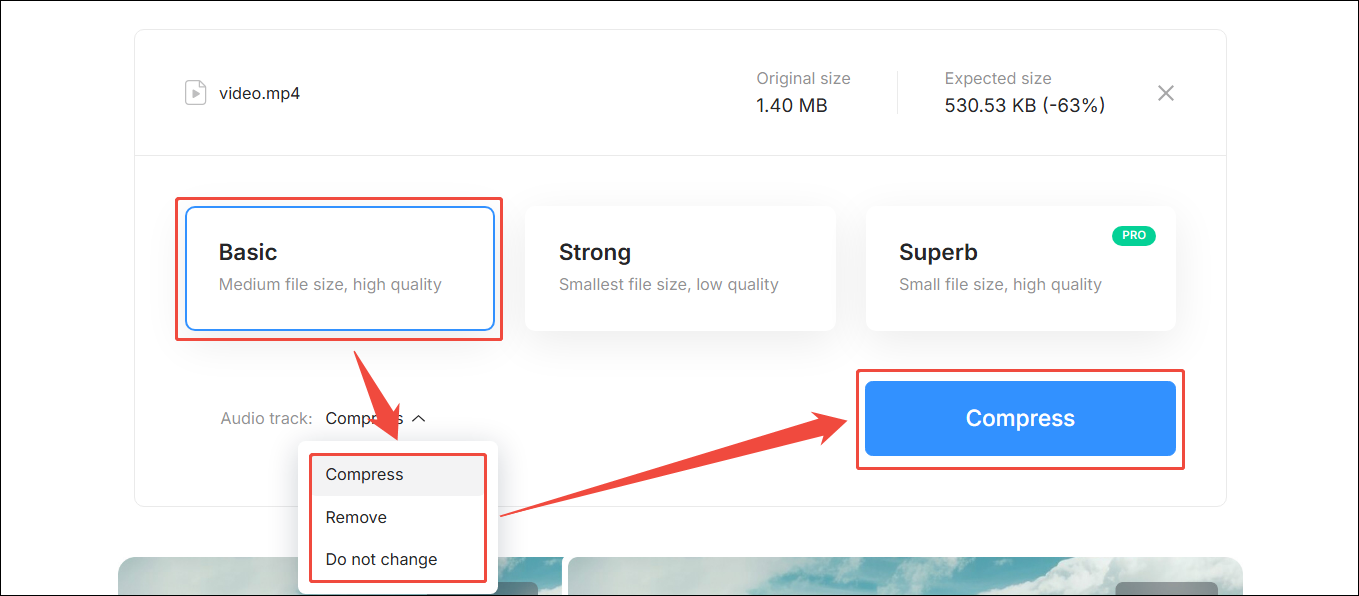Select the Superb compression preset
1359x596 pixels.
tap(1020, 268)
